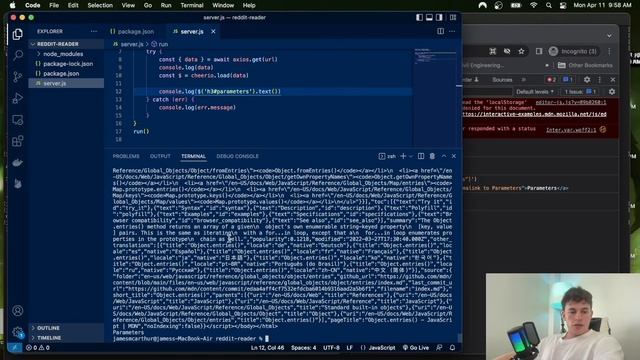The width and height of the screenshot is (640, 360).
Task: Kill the terminal with trash icon
Action: 432,156
